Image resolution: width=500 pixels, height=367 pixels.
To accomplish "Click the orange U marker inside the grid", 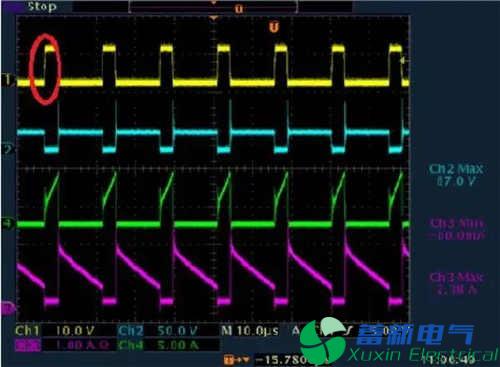I will click(x=274, y=27).
